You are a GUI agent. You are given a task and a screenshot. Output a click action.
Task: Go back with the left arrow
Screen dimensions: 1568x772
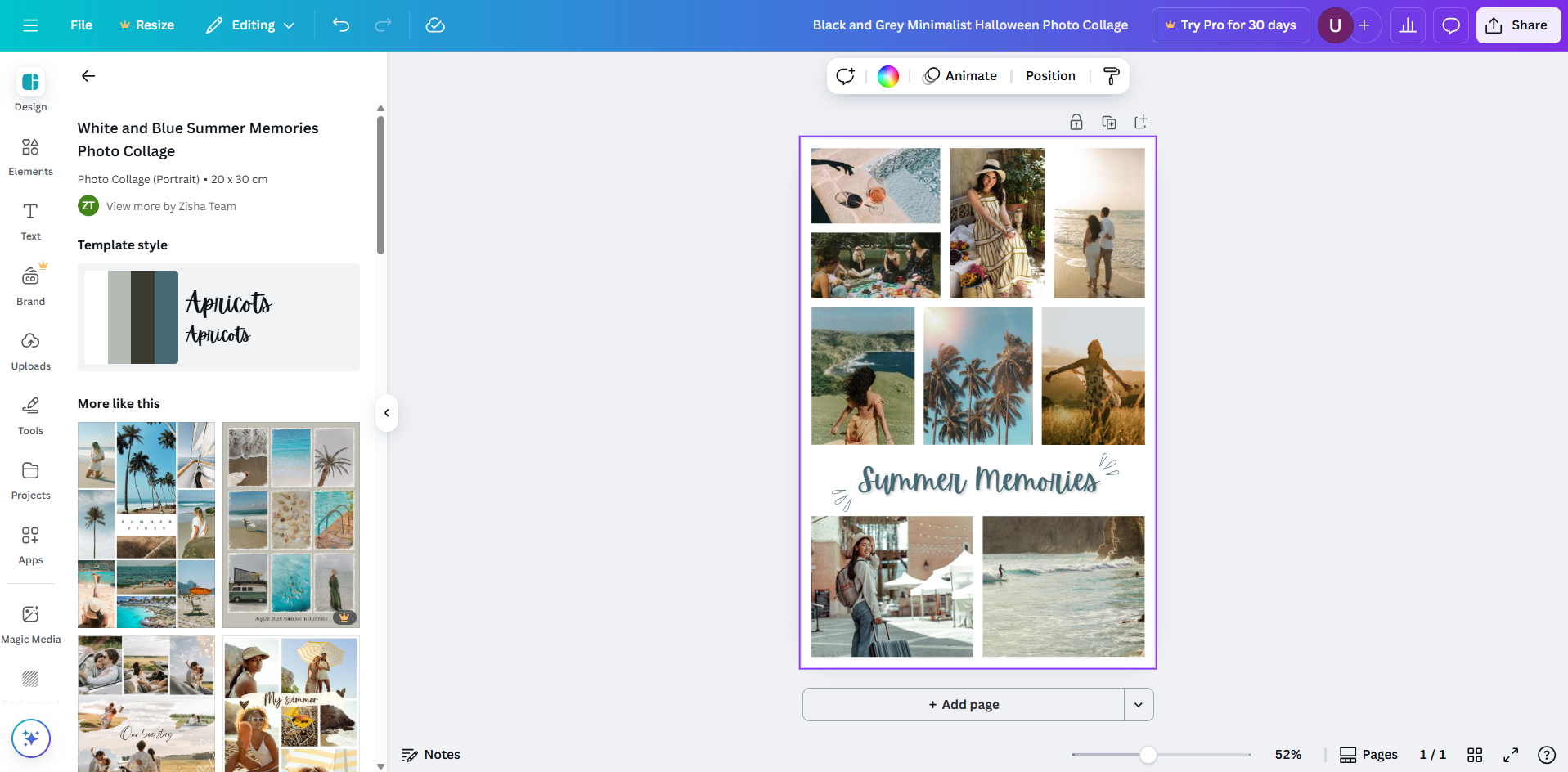88,76
